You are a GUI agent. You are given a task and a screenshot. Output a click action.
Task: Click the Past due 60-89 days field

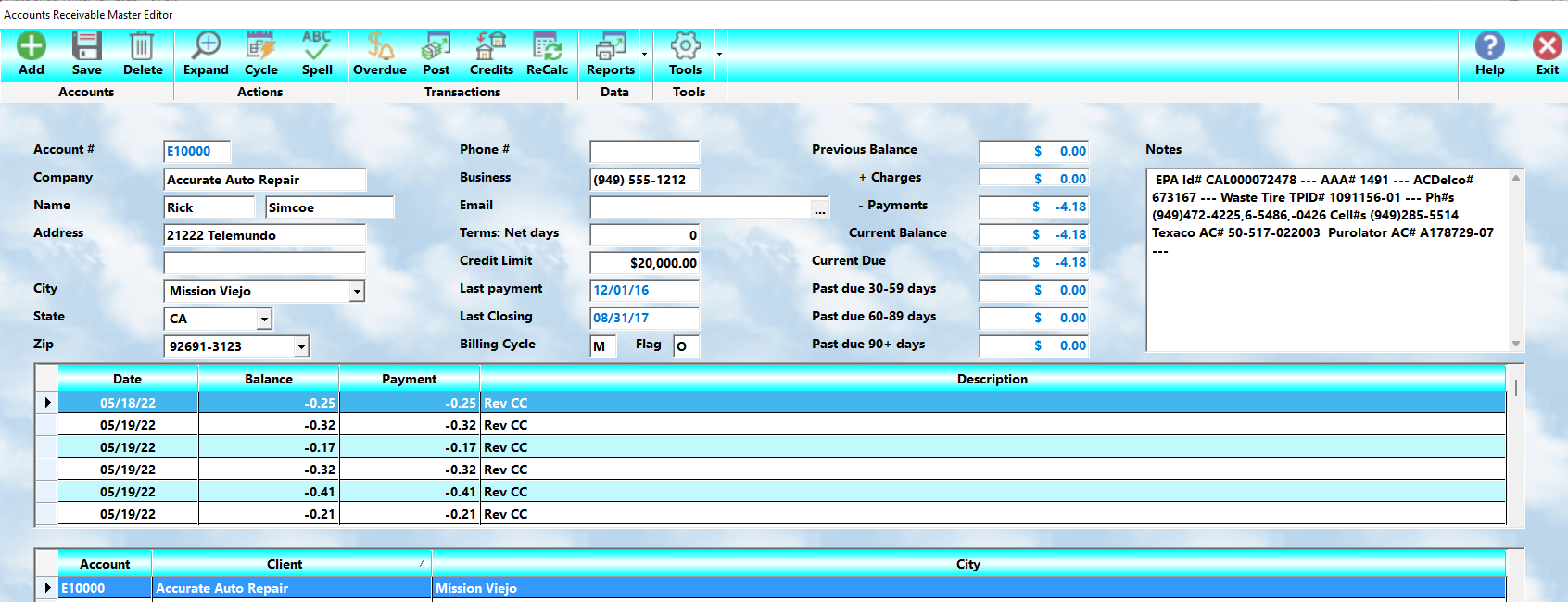coord(1034,318)
